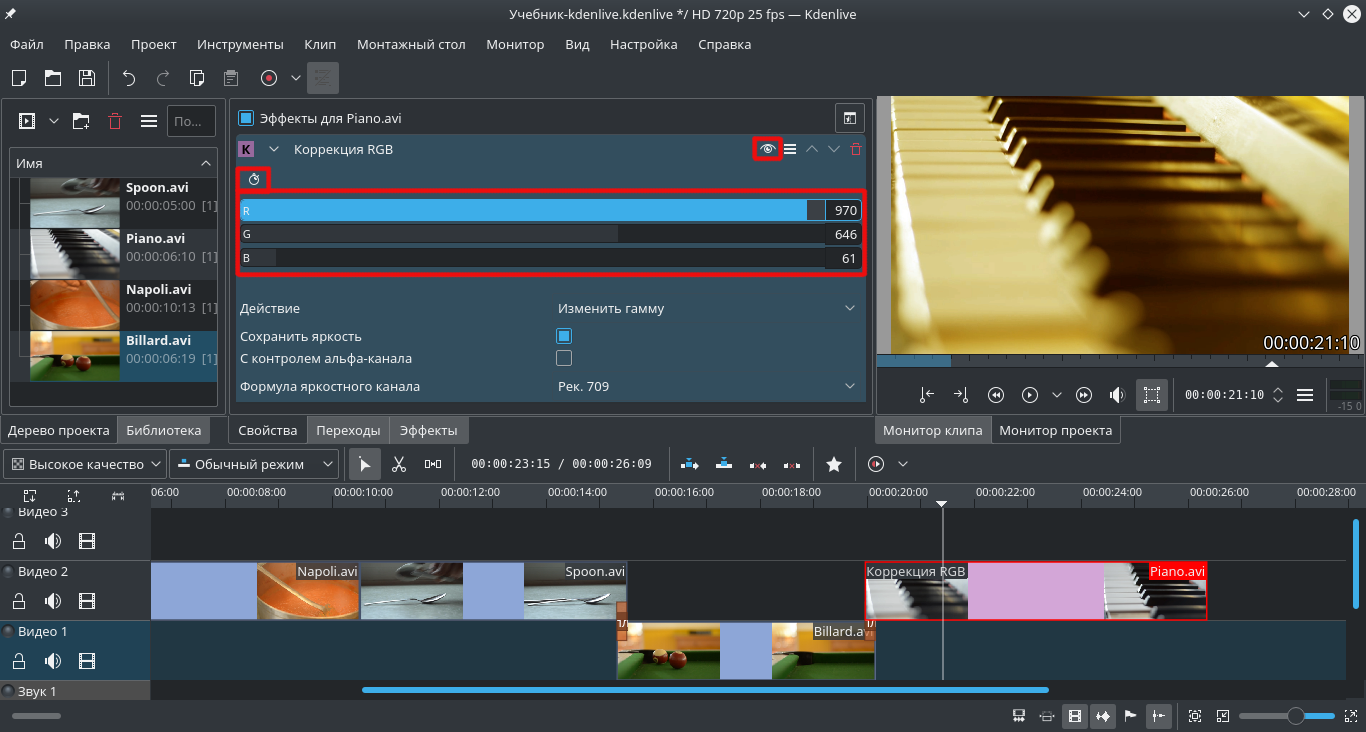Save the project with floppy icon
The image size is (1366, 732).
pos(87,78)
